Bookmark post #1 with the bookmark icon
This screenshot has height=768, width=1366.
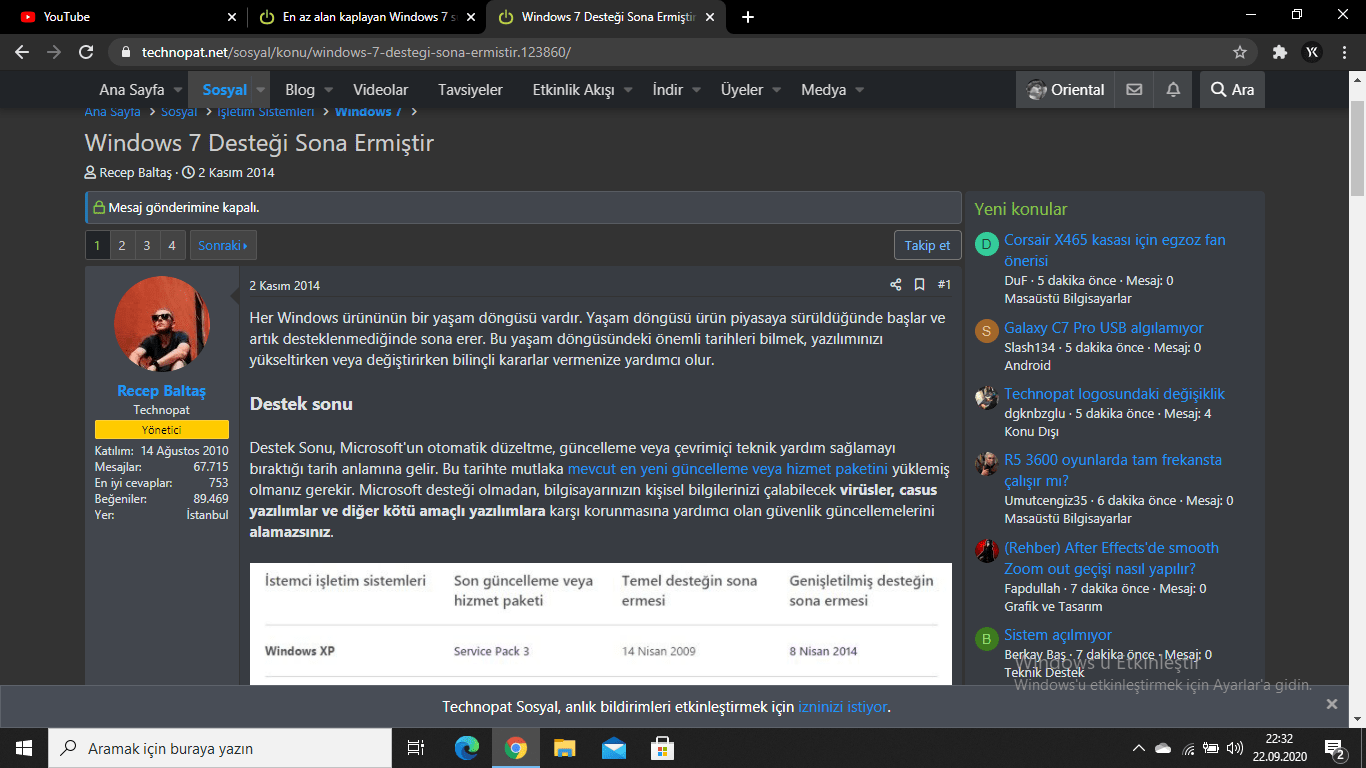pyautogui.click(x=920, y=285)
